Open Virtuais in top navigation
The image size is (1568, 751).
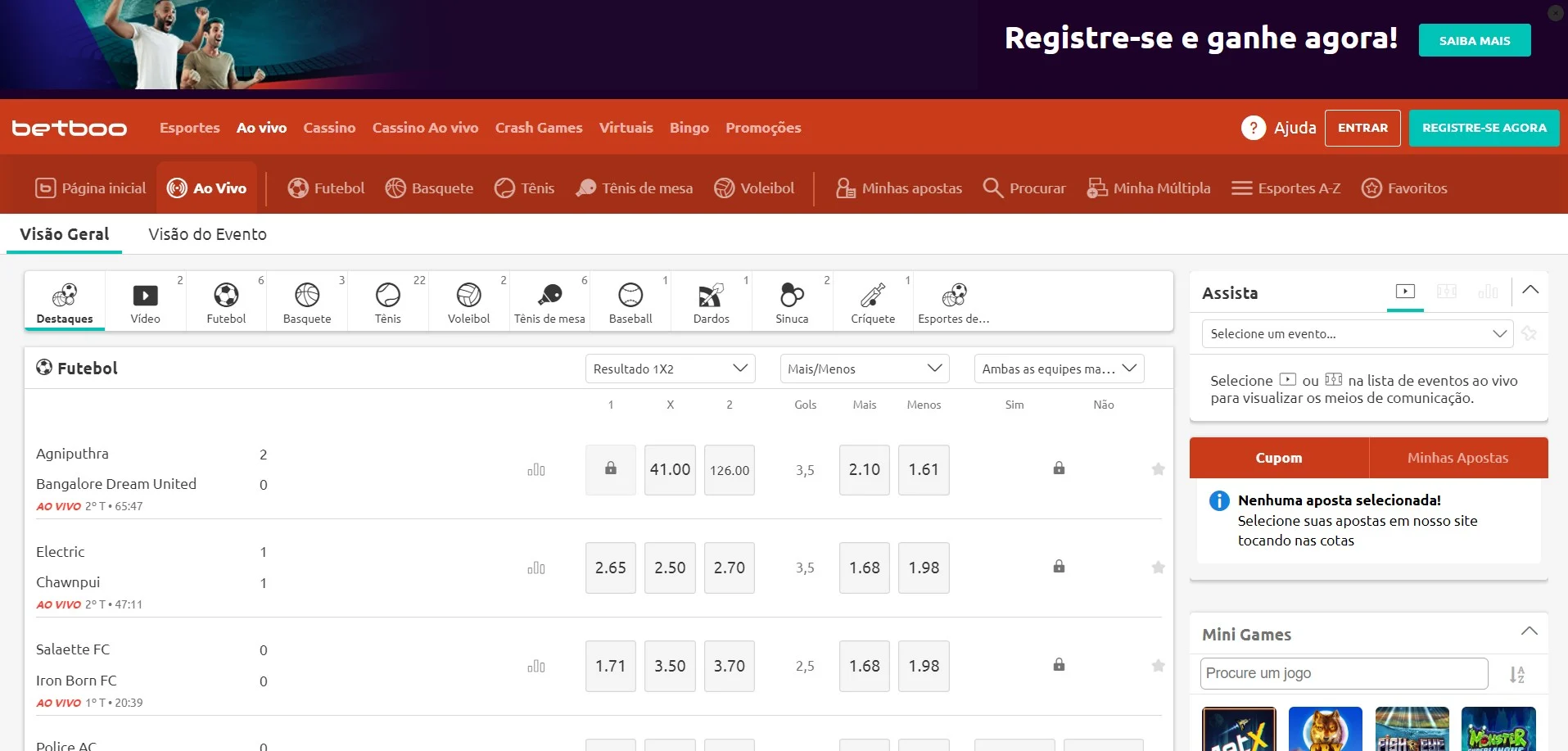(x=626, y=128)
